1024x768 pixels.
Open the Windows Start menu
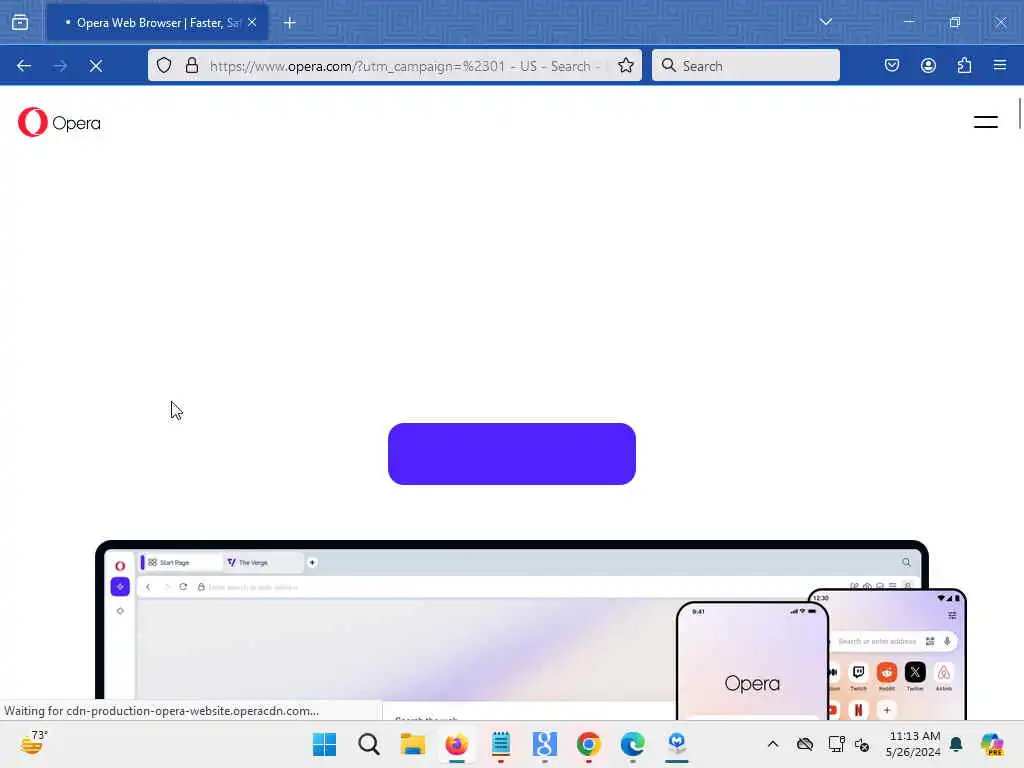[325, 744]
